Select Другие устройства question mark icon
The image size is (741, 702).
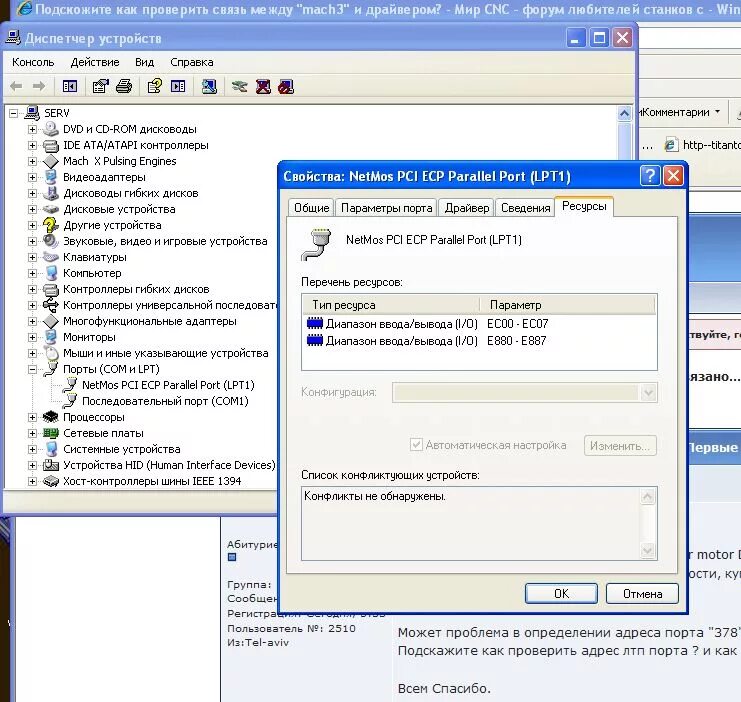tap(51, 225)
